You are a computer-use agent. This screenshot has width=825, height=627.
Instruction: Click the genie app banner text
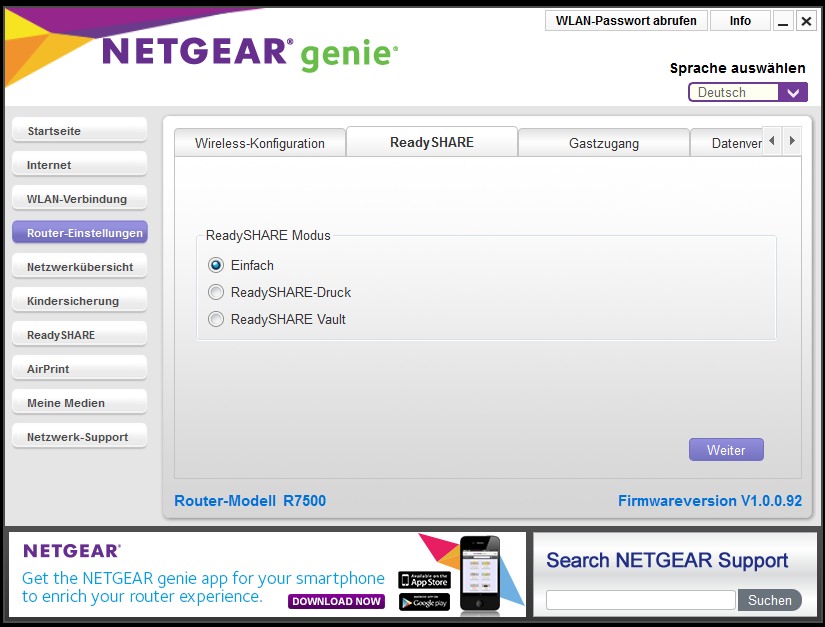203,587
